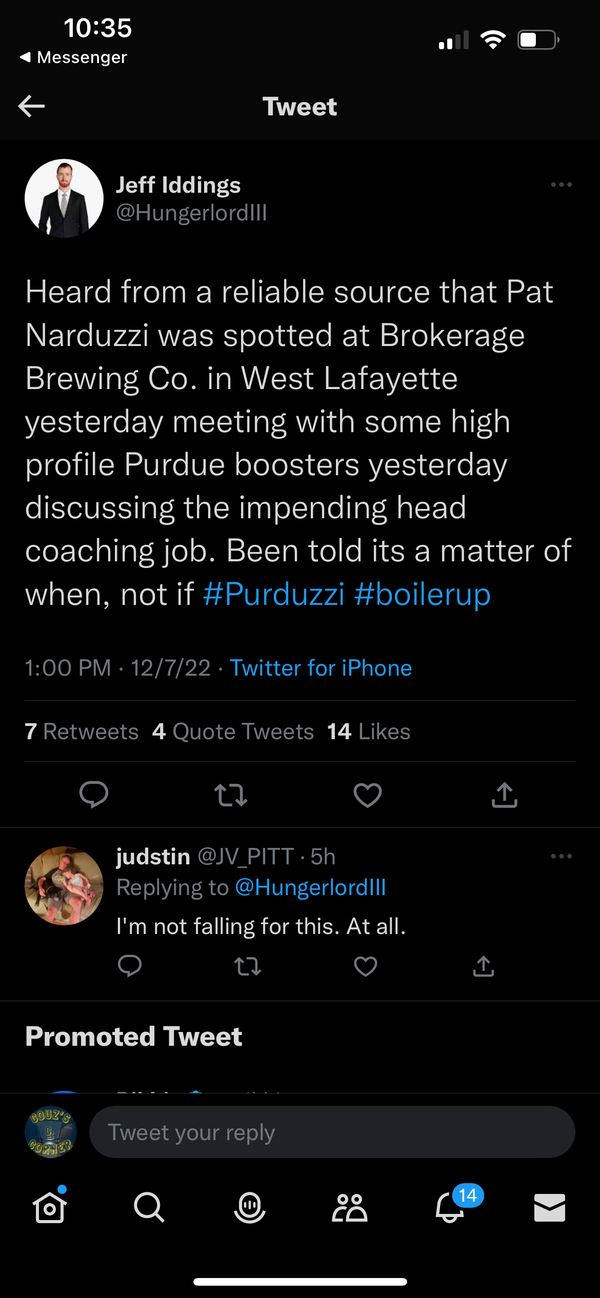View Jeff Iddings' profile picture
This screenshot has width=600, height=1298.
[64, 197]
